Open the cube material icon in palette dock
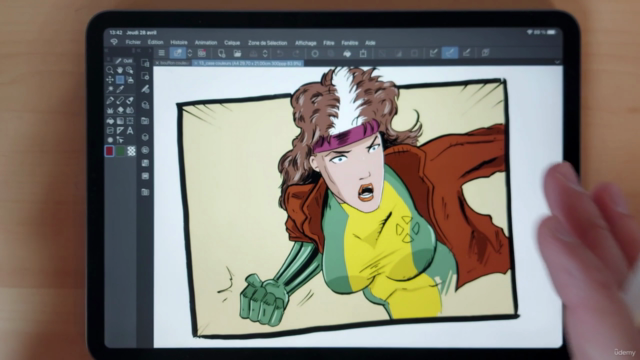Viewport: 640px width, 360px height. point(145,137)
